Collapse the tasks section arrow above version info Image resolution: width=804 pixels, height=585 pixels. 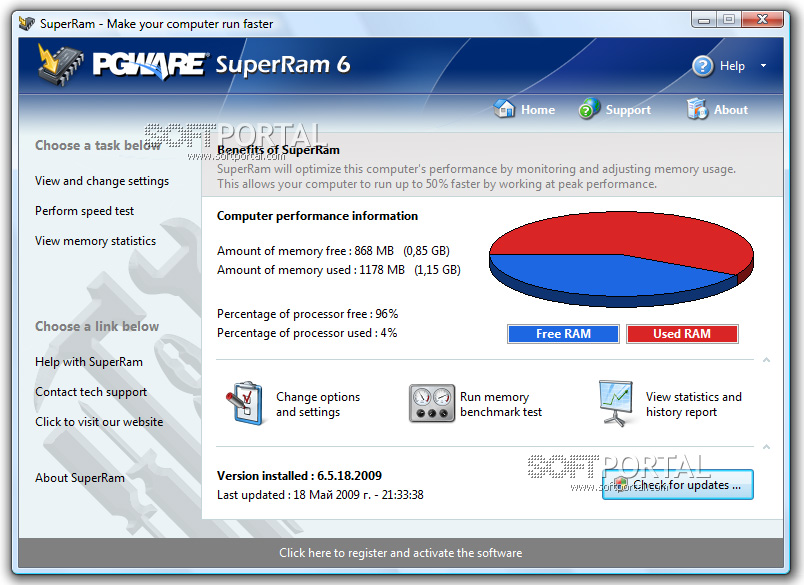766,447
